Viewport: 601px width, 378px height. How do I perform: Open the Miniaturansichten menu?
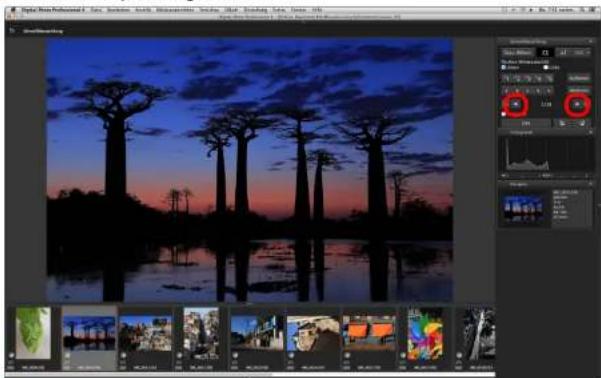175,10
